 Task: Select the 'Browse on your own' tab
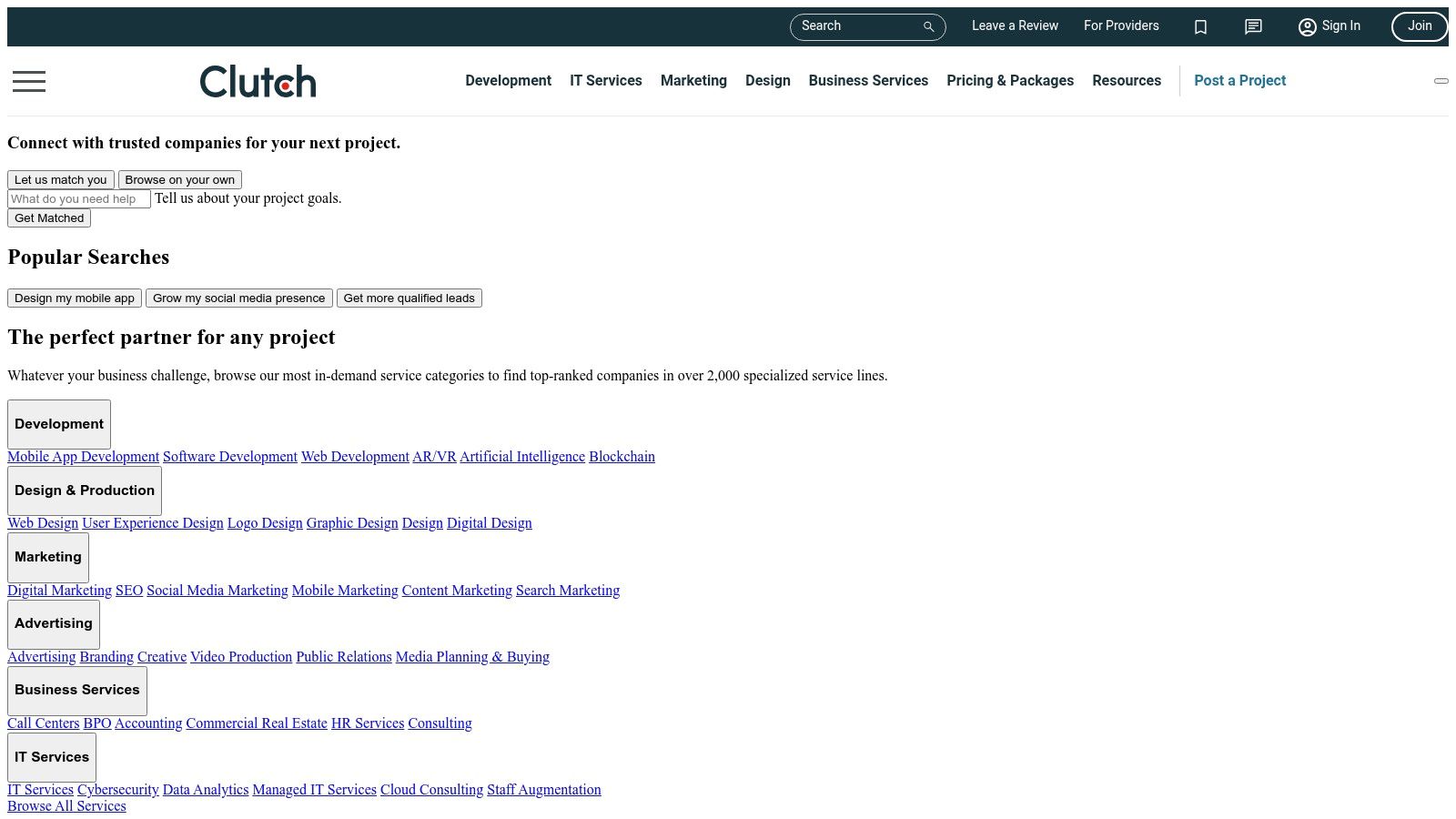coord(180,180)
